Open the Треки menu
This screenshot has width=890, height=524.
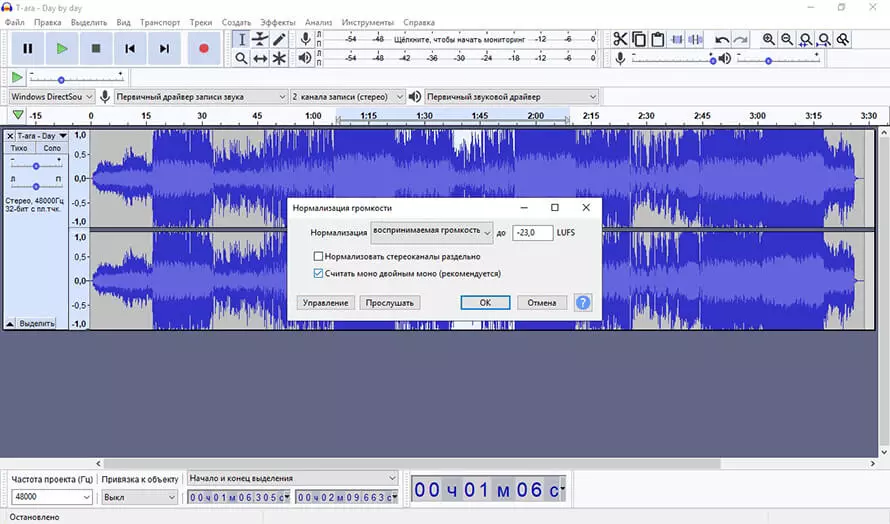click(x=201, y=22)
